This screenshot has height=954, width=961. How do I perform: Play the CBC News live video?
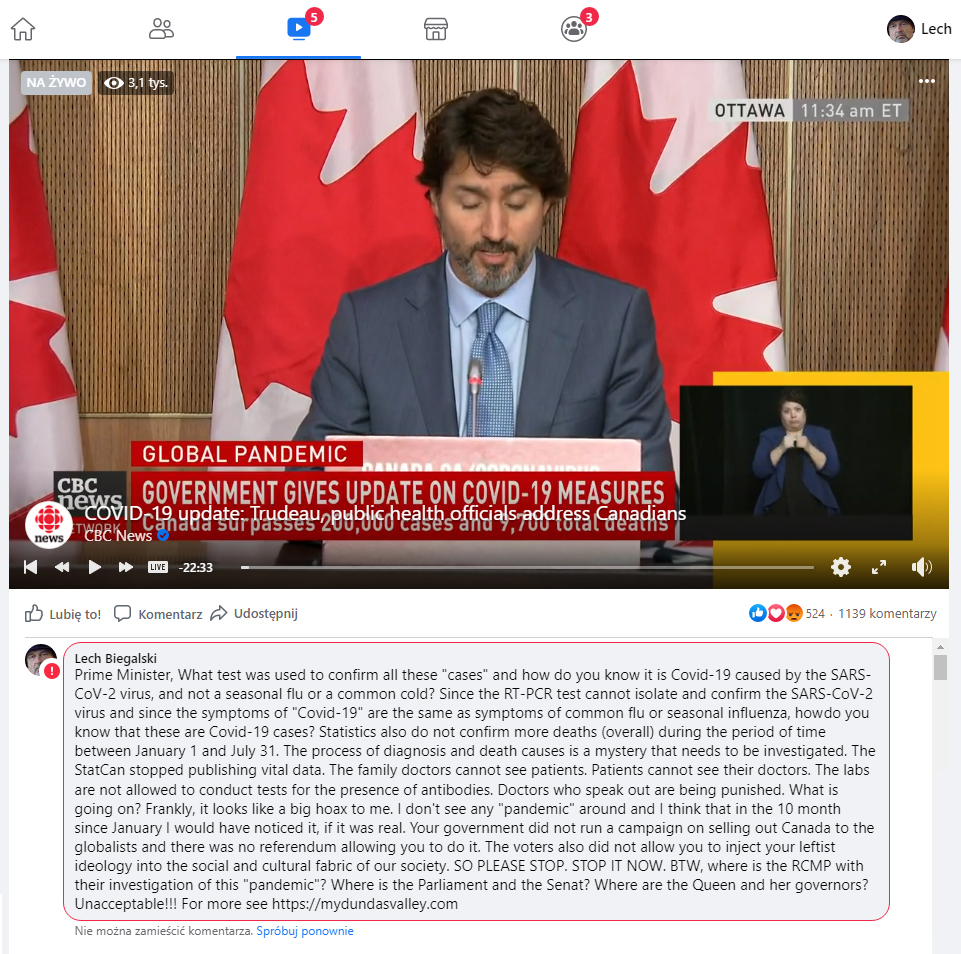tap(94, 567)
